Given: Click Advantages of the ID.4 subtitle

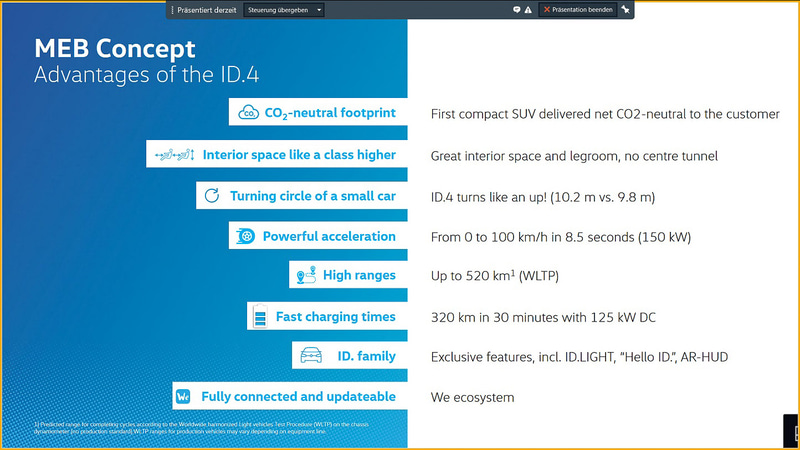Looking at the screenshot, I should pyautogui.click(x=146, y=74).
